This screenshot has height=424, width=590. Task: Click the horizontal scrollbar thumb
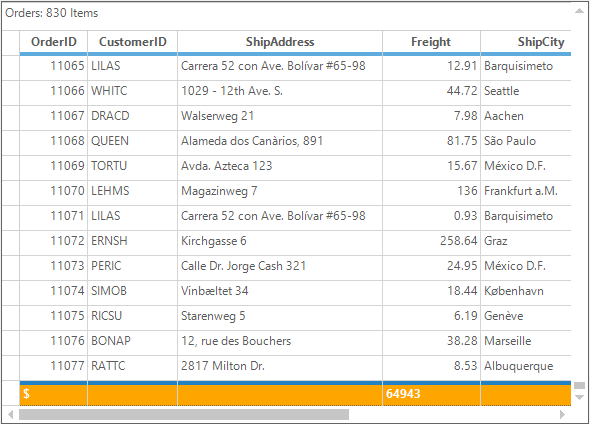[x=184, y=415]
